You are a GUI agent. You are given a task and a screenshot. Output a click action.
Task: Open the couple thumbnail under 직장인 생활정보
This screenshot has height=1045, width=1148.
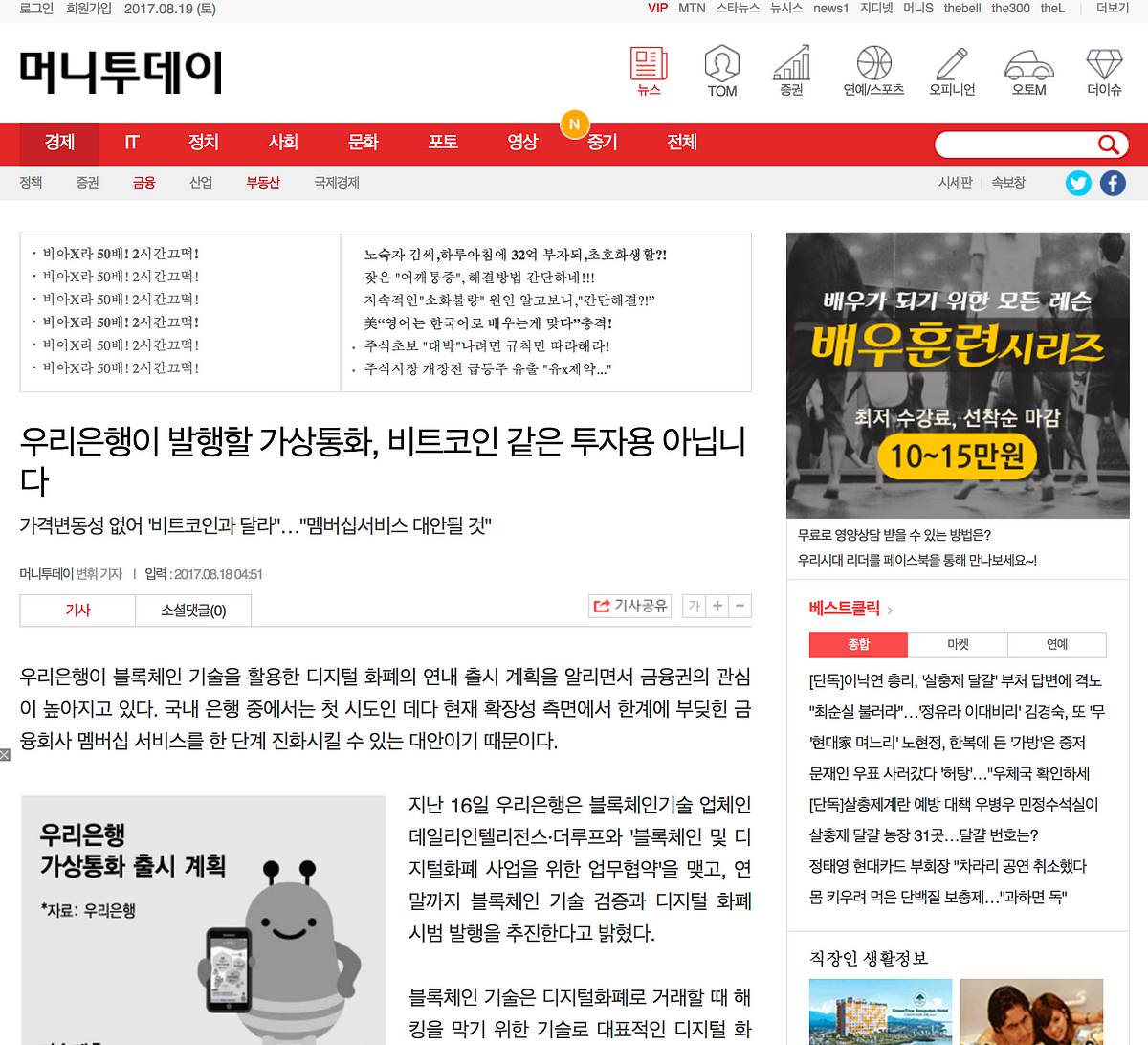(1031, 1012)
